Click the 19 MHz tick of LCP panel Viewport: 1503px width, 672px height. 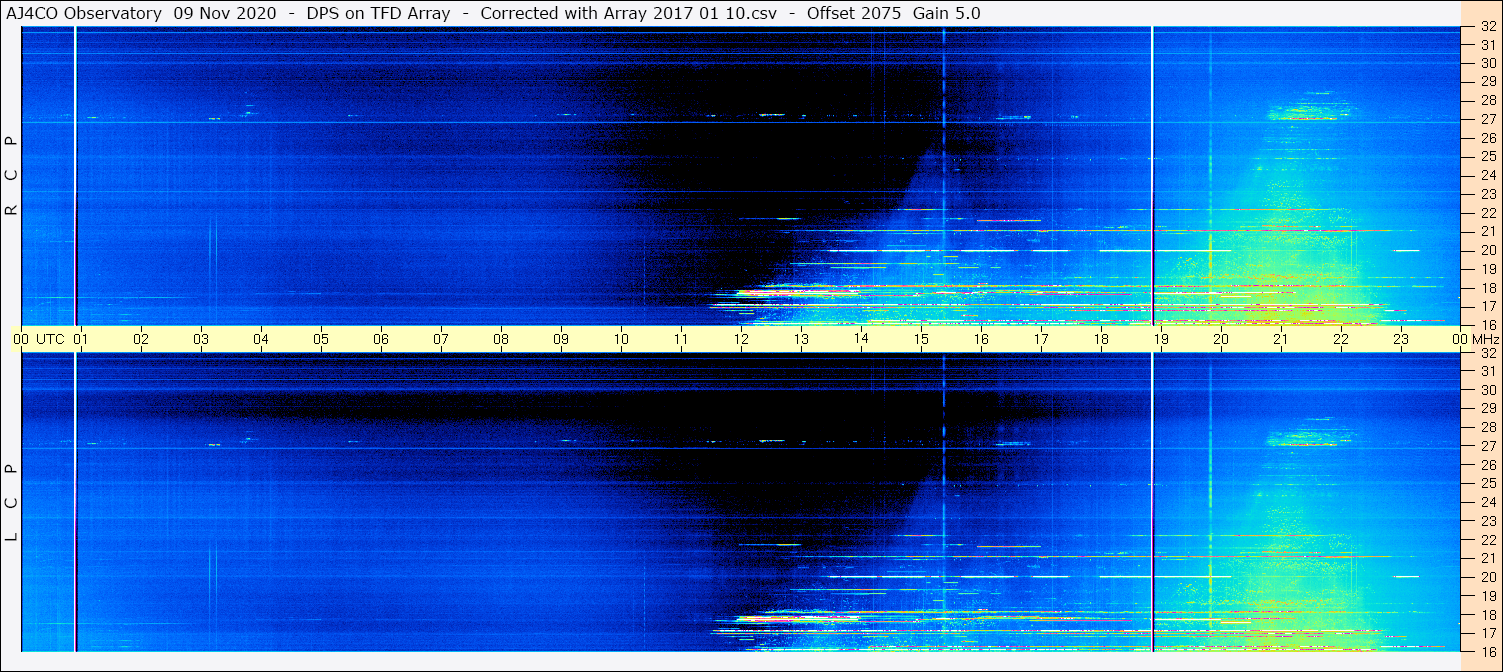point(1487,596)
